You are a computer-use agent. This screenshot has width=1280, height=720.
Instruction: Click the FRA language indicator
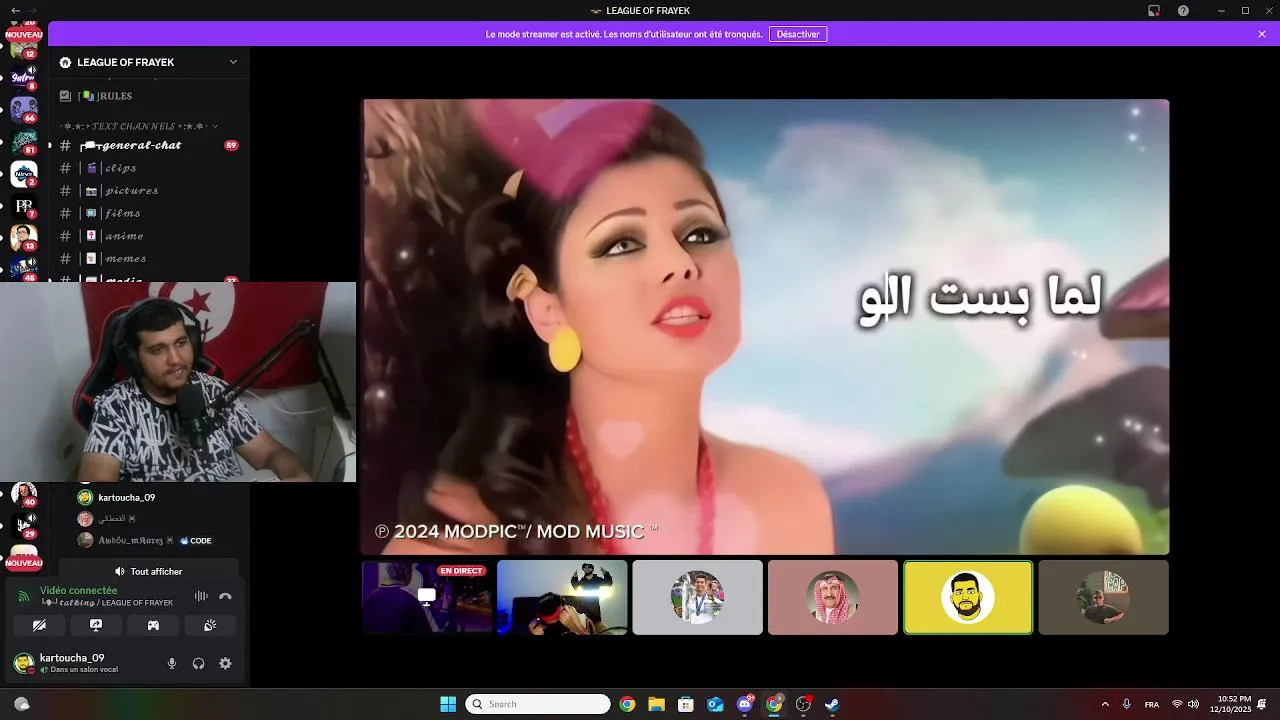[1152, 704]
